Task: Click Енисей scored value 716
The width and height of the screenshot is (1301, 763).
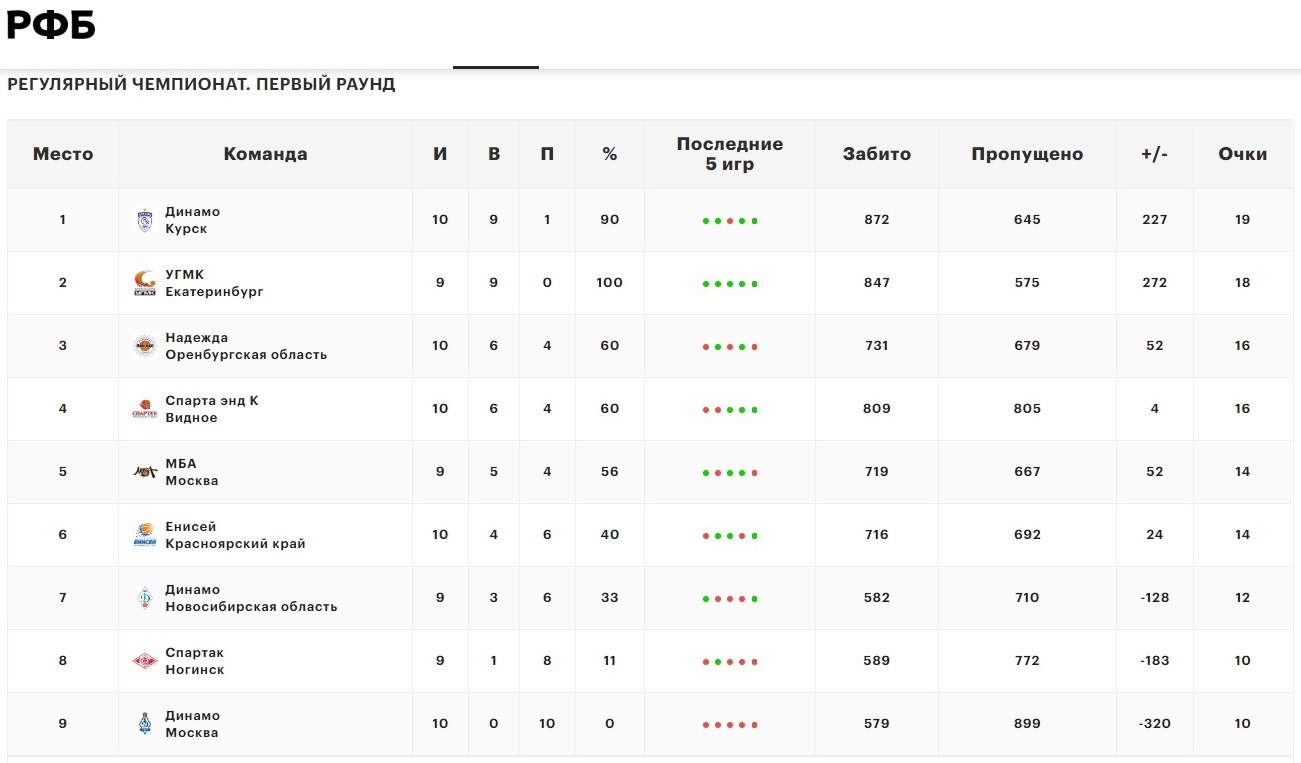Action: pyautogui.click(x=877, y=535)
